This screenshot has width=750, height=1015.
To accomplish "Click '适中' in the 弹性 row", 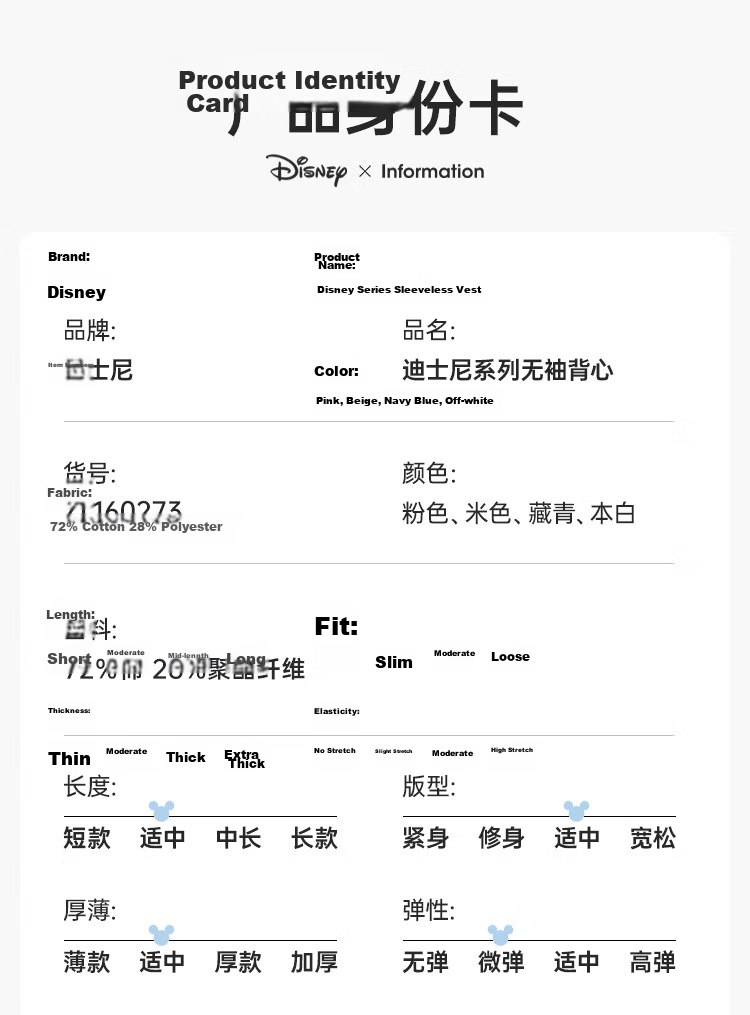I will click(x=577, y=962).
